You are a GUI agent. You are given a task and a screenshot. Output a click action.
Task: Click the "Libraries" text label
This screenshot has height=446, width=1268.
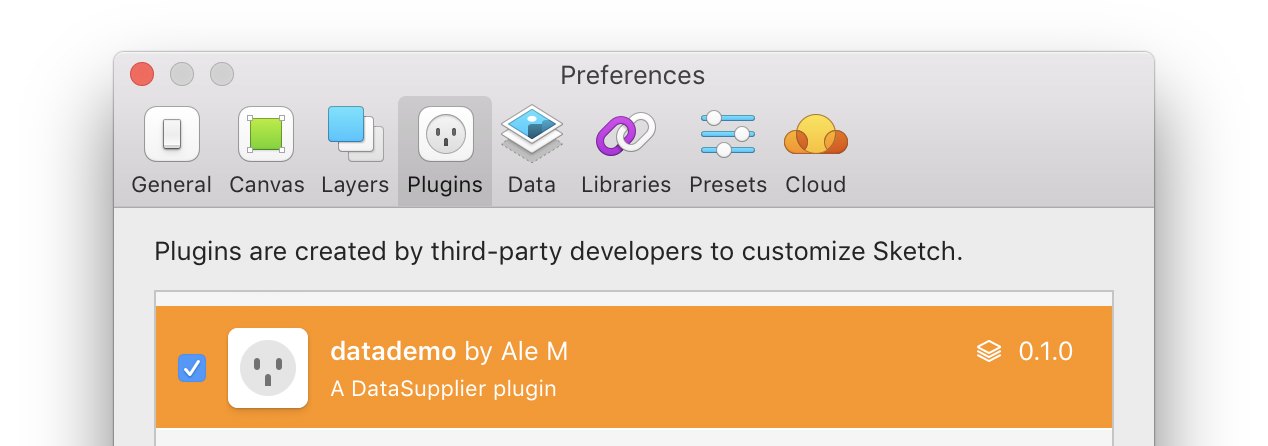tap(625, 185)
